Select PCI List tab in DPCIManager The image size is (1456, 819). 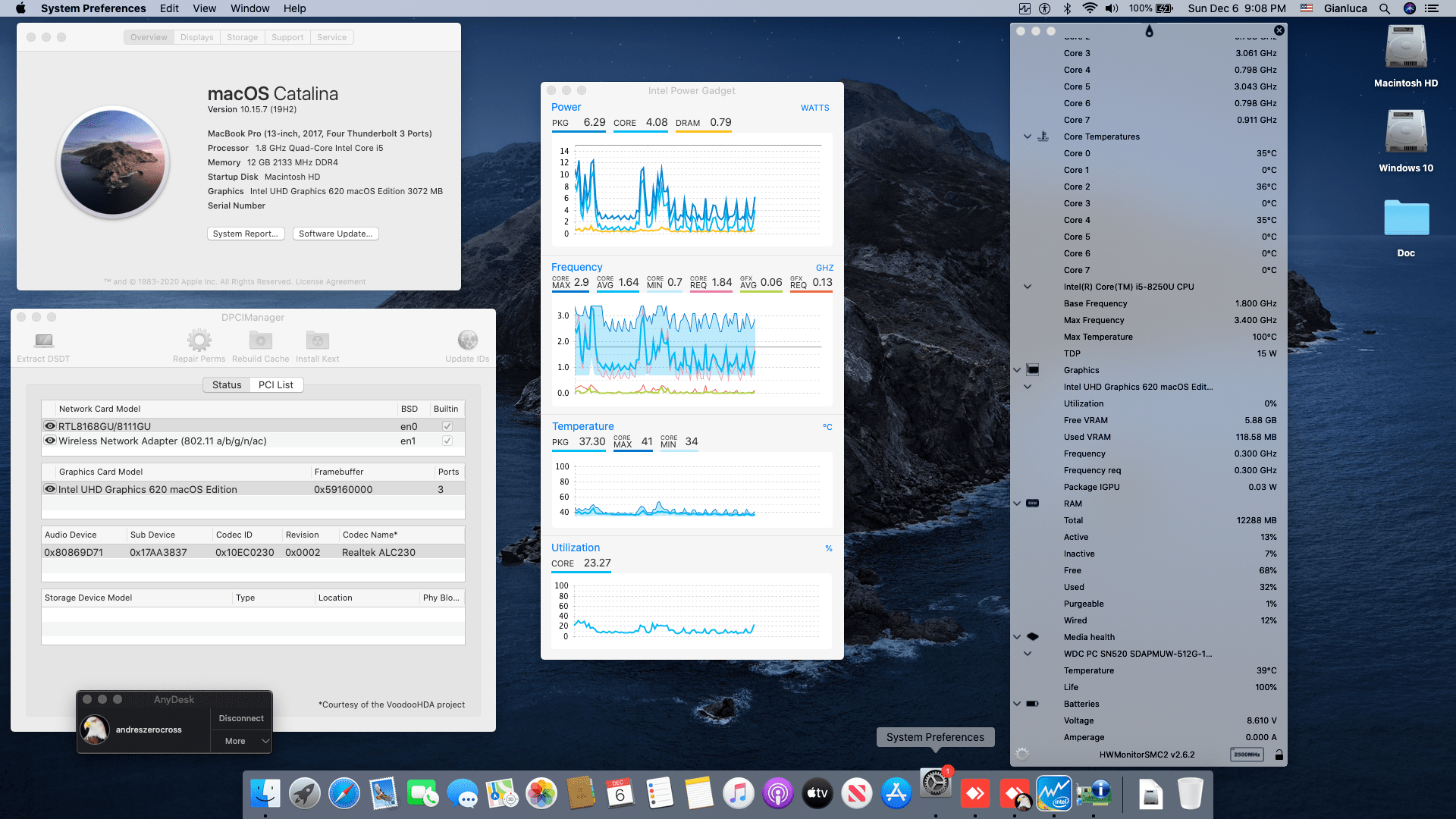[x=276, y=385]
